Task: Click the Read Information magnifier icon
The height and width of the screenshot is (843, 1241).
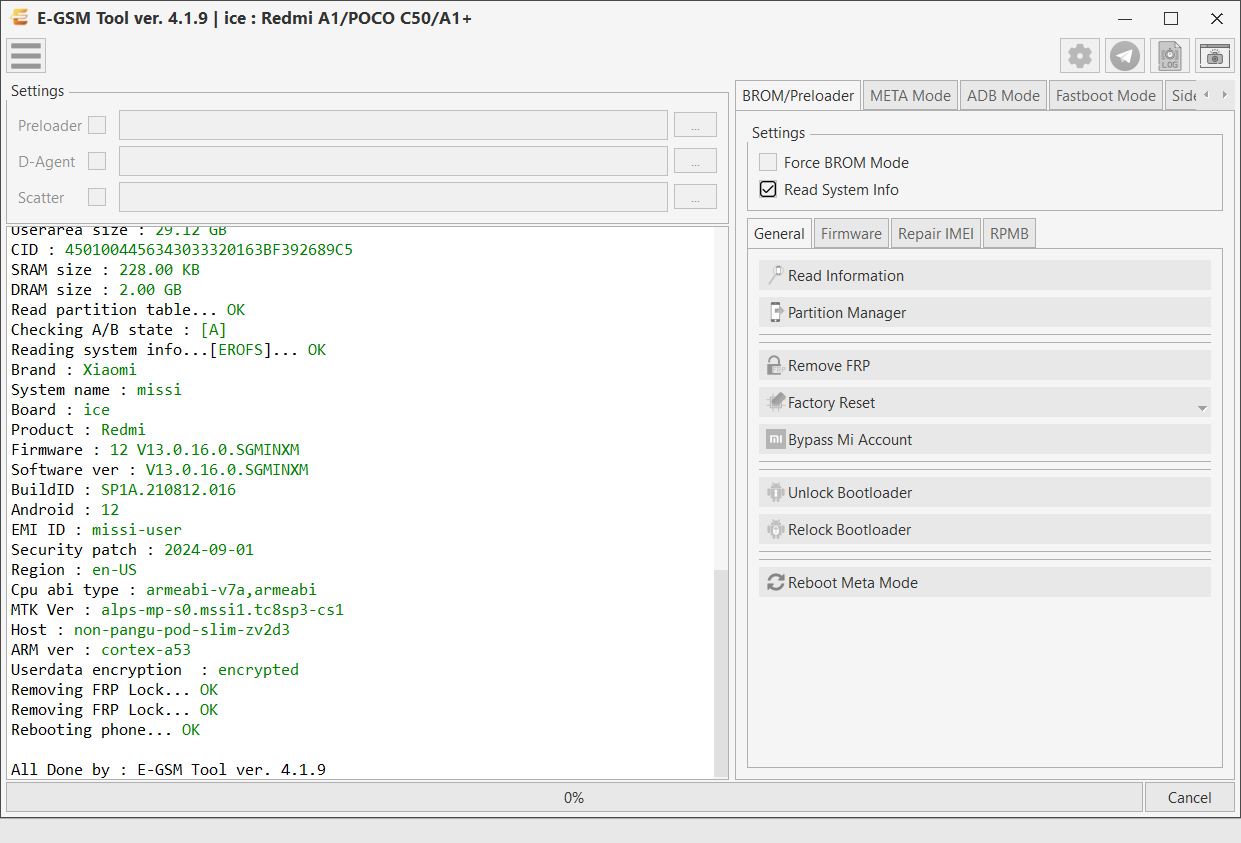Action: [775, 275]
